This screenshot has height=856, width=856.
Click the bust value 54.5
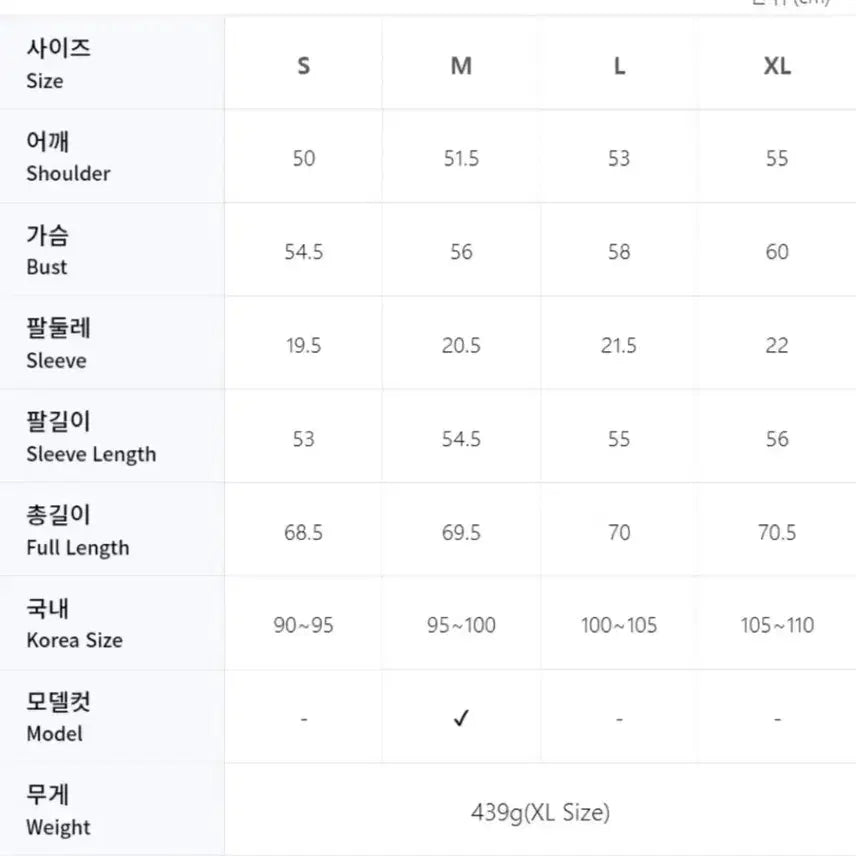point(304,252)
